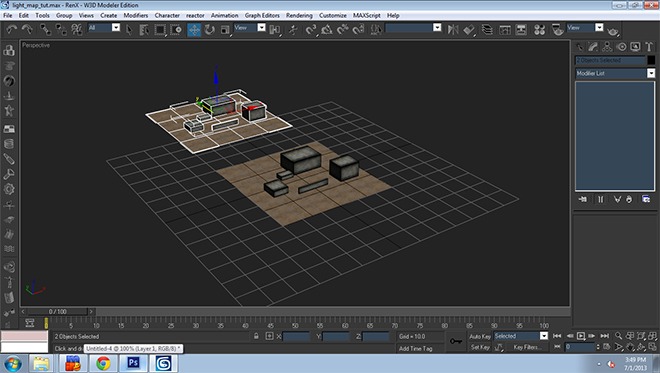Image resolution: width=660 pixels, height=373 pixels.
Task: Click Go to End playback button
Action: click(604, 336)
